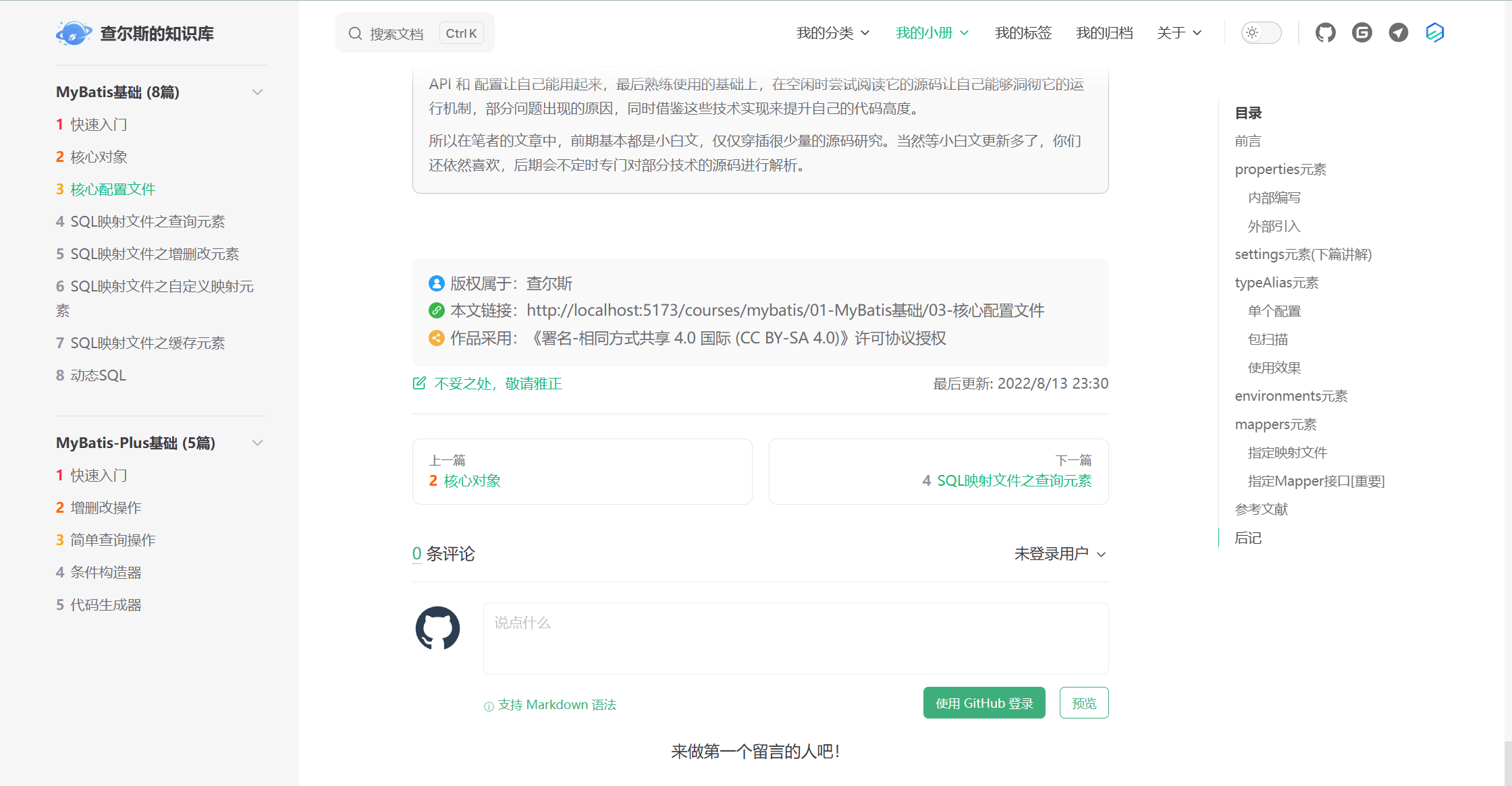1512x786 pixels.
Task: Click the Telegram paper-plane icon
Action: click(1398, 32)
